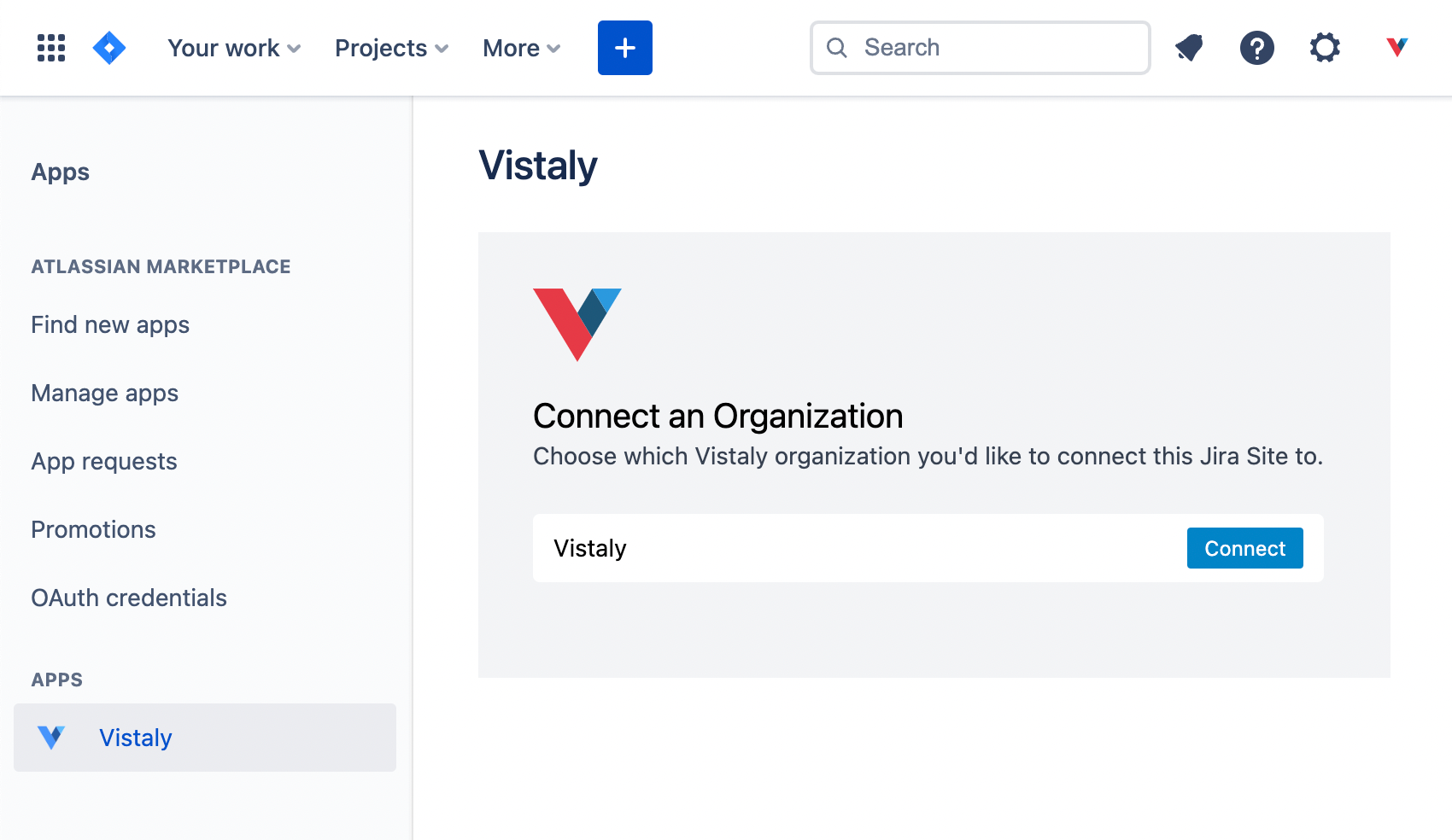Image resolution: width=1452 pixels, height=840 pixels.
Task: Click the Vistaly logo icon in sidebar
Action: 51,738
